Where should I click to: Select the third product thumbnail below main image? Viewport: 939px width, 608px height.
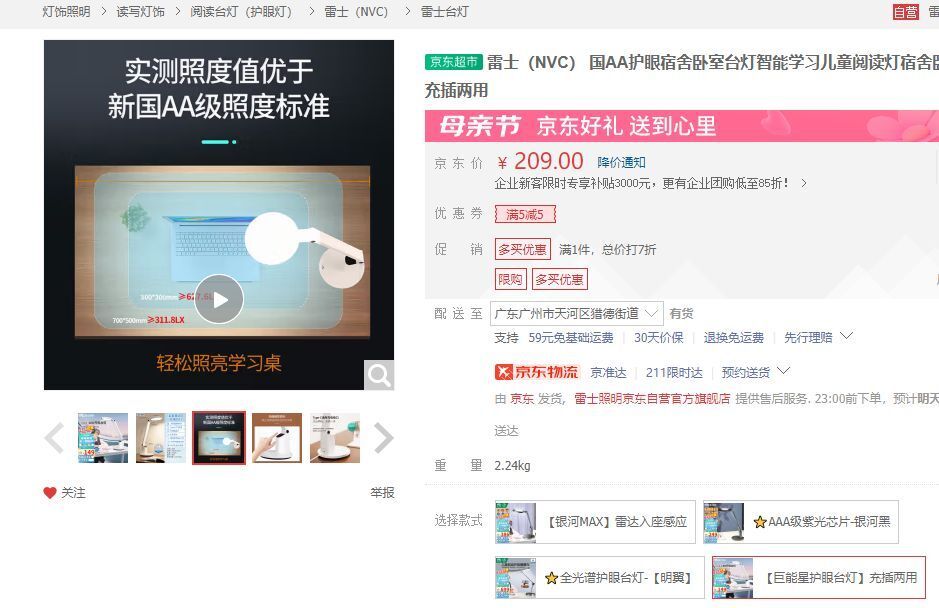click(x=219, y=438)
